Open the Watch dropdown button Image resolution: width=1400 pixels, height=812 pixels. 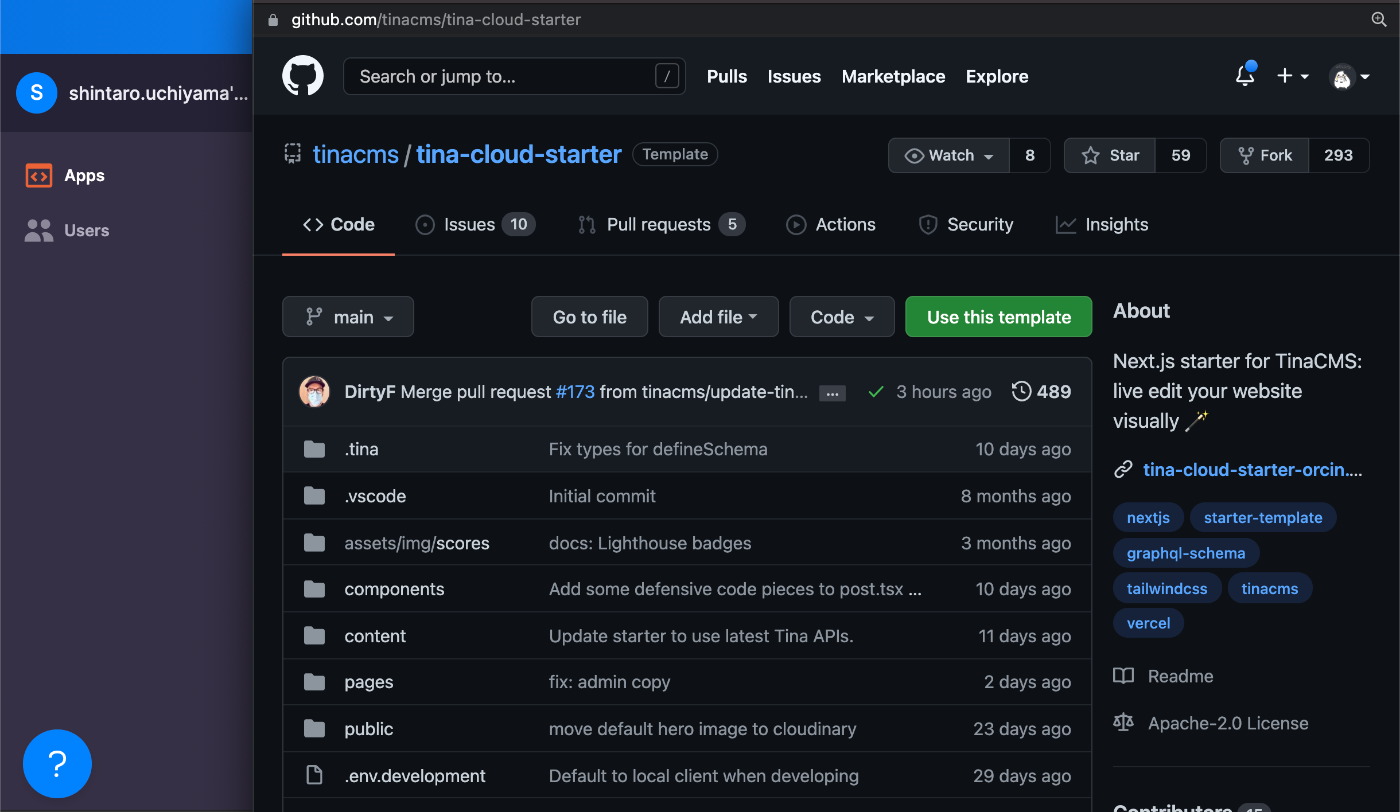(x=949, y=155)
